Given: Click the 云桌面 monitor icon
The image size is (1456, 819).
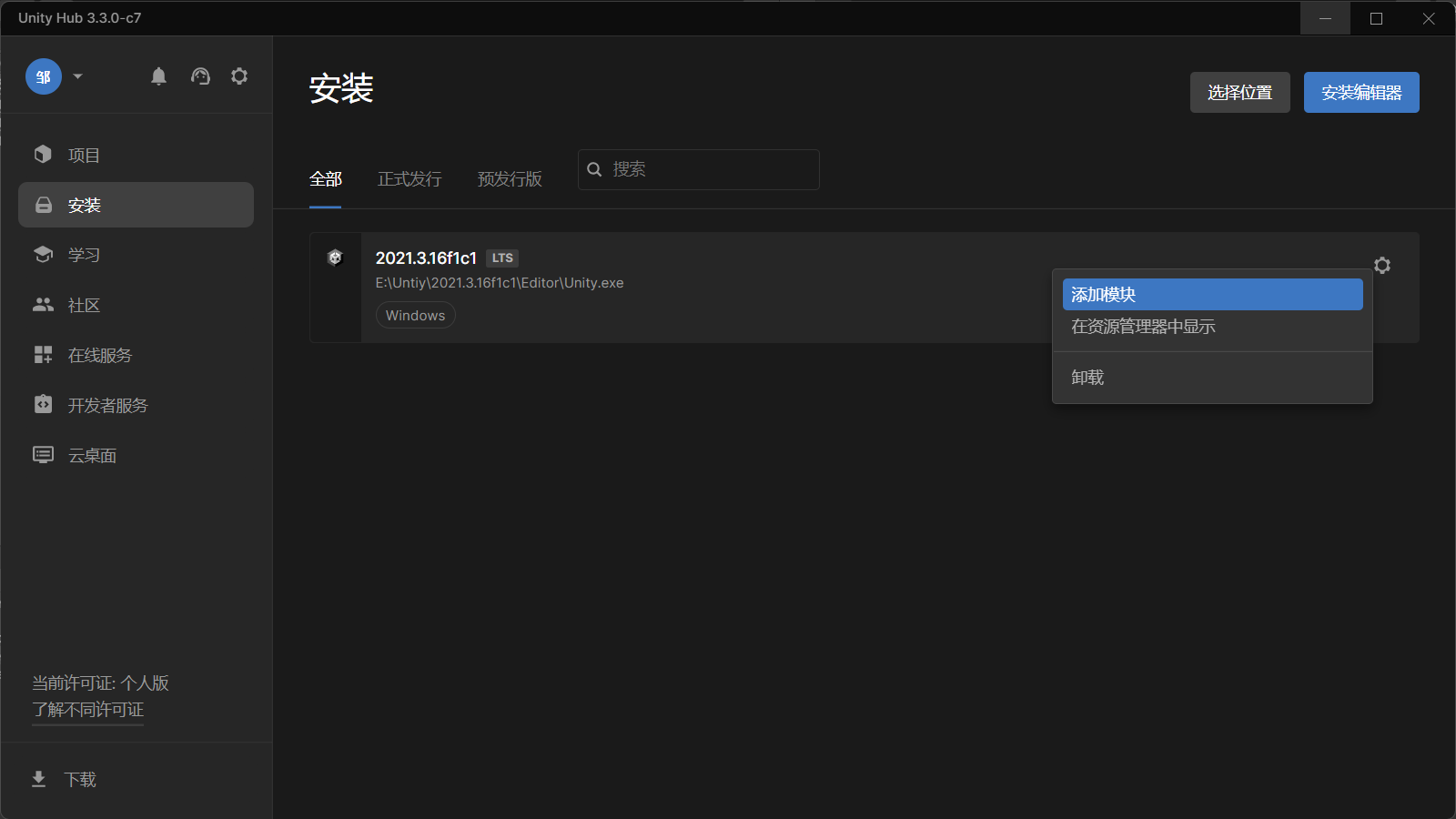Looking at the screenshot, I should [43, 454].
